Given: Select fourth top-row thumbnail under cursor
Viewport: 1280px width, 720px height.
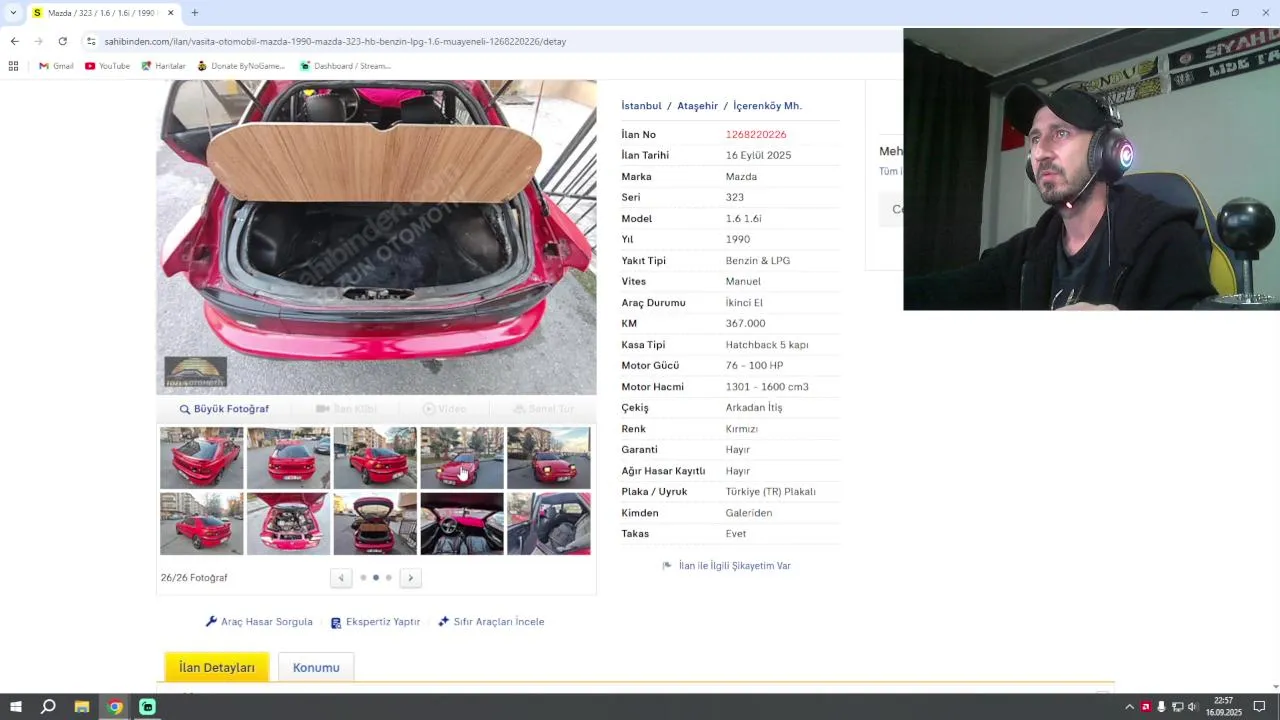Looking at the screenshot, I should click(x=462, y=458).
